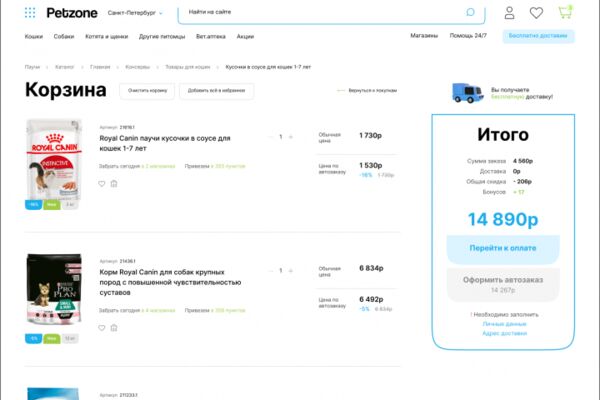600x400 pixels.
Task: Click the Оформить автозаказ button
Action: coord(503,284)
